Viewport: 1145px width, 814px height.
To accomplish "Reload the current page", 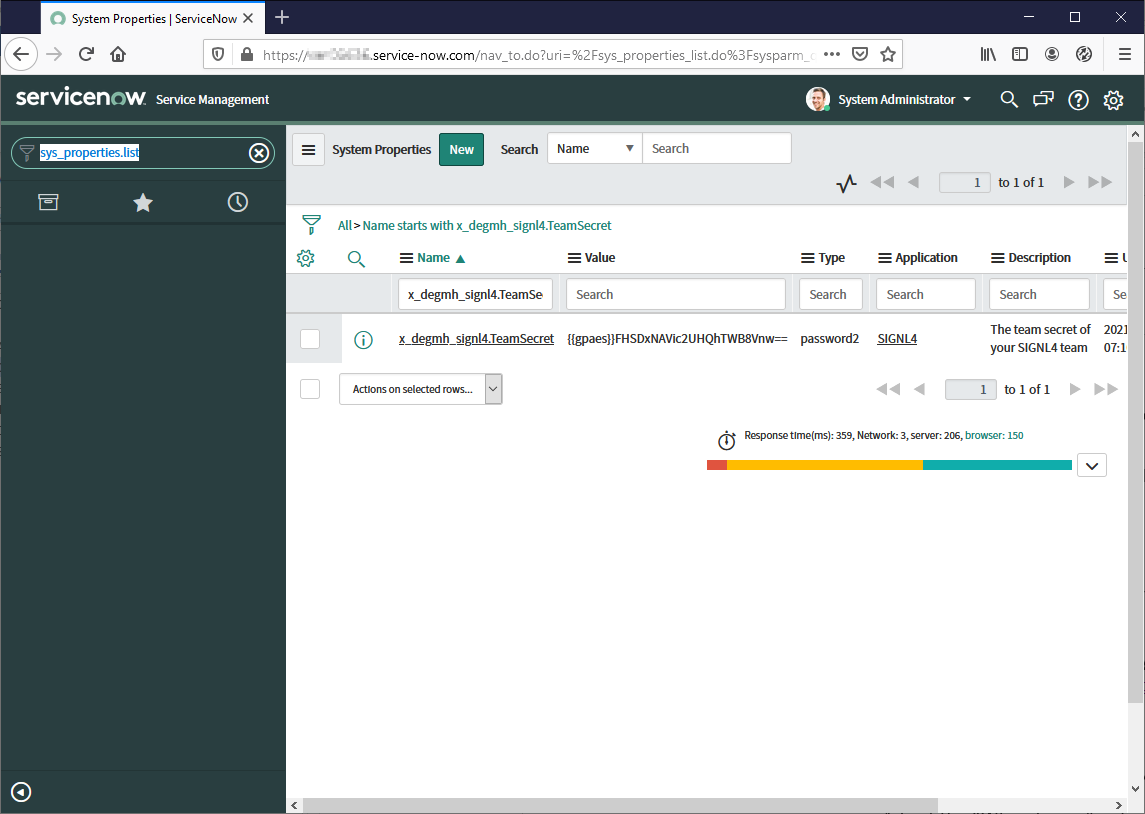I will click(x=86, y=54).
